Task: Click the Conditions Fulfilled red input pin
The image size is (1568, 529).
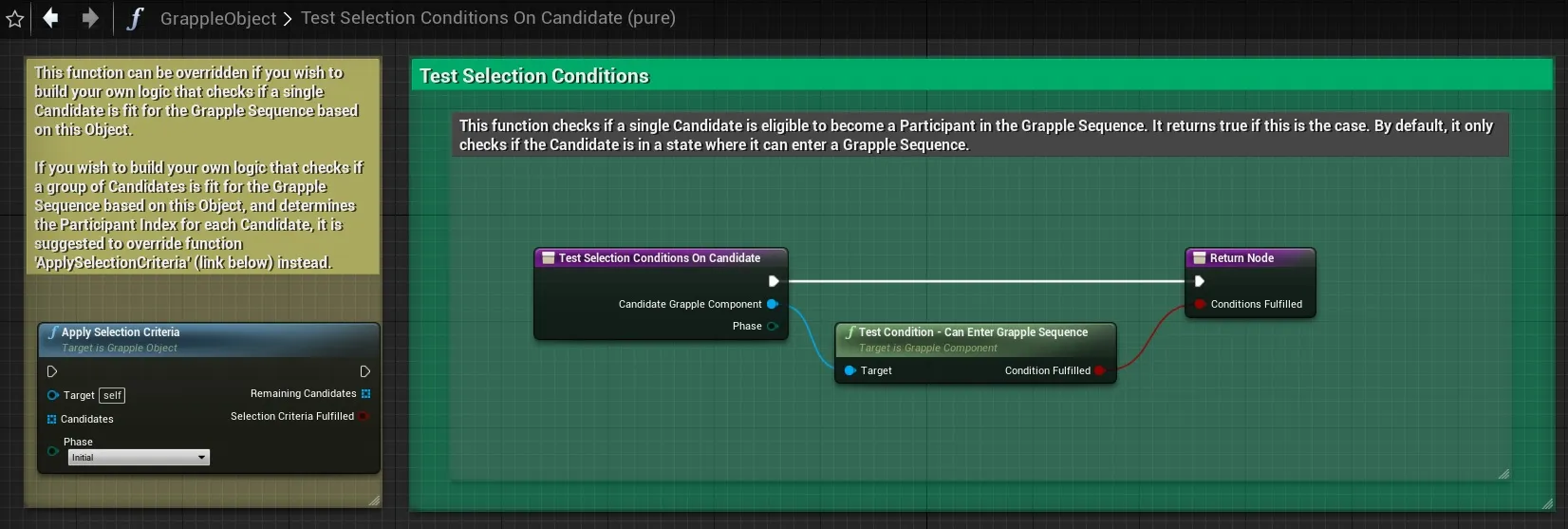Action: (x=1200, y=304)
